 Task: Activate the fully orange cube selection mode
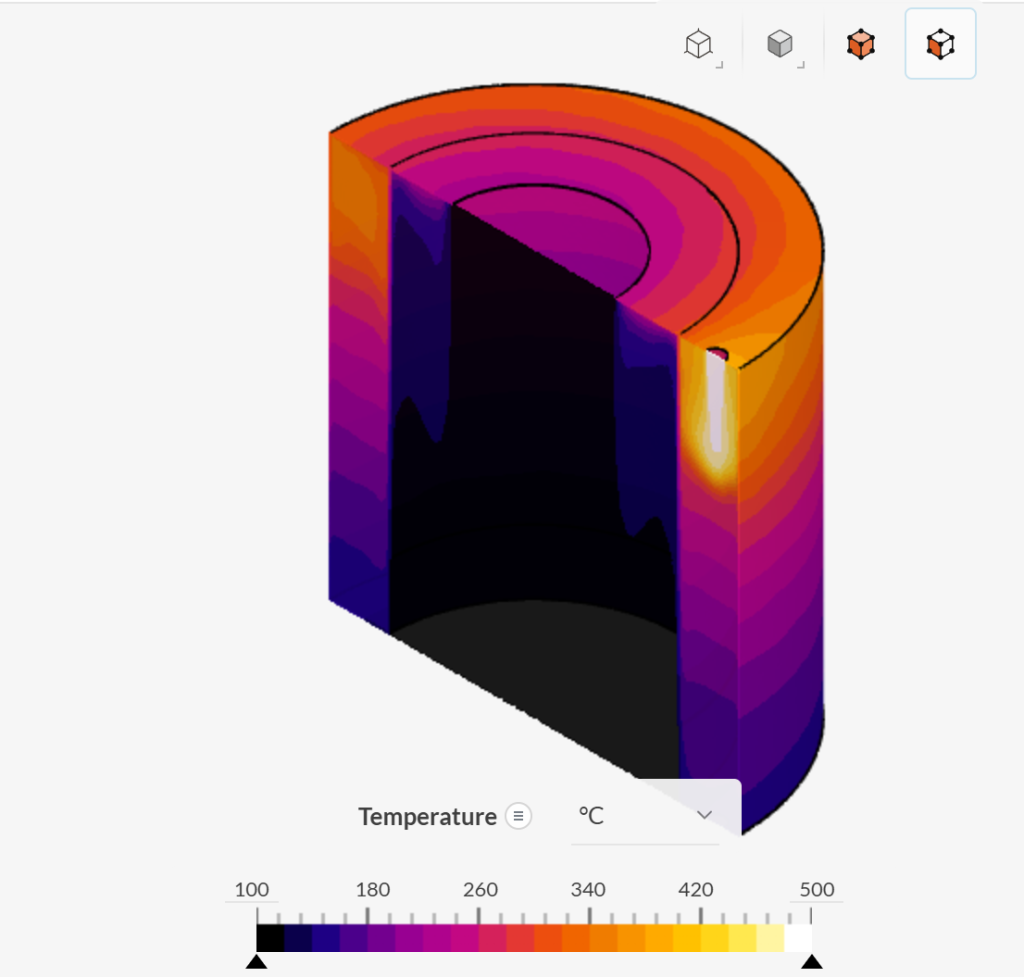pos(860,45)
